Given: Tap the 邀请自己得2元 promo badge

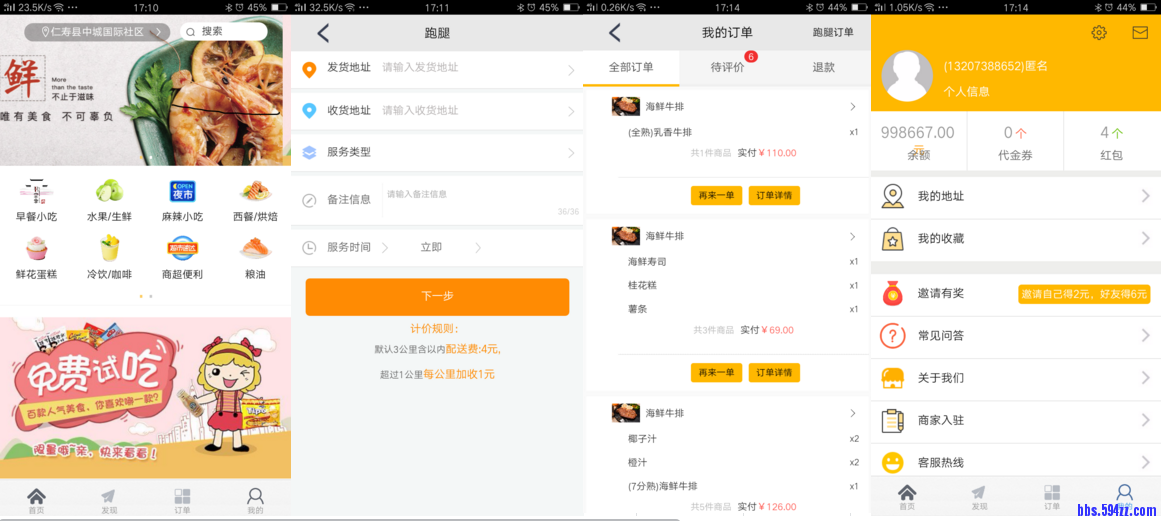Looking at the screenshot, I should (1084, 294).
